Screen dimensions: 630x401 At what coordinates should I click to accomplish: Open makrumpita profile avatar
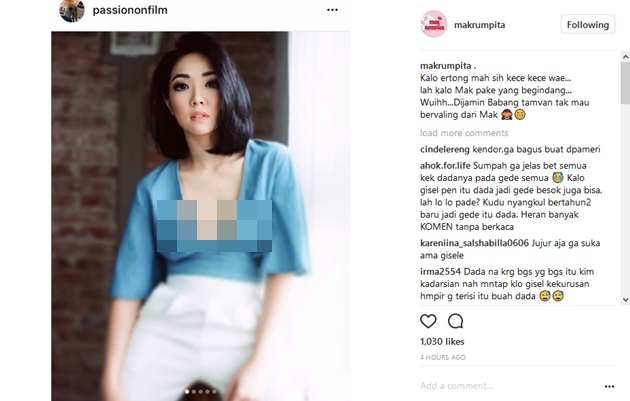click(x=434, y=24)
